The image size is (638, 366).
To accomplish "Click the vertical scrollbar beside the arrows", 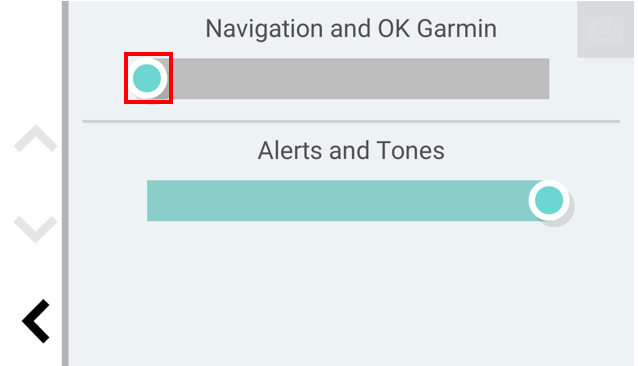I will click(65, 183).
